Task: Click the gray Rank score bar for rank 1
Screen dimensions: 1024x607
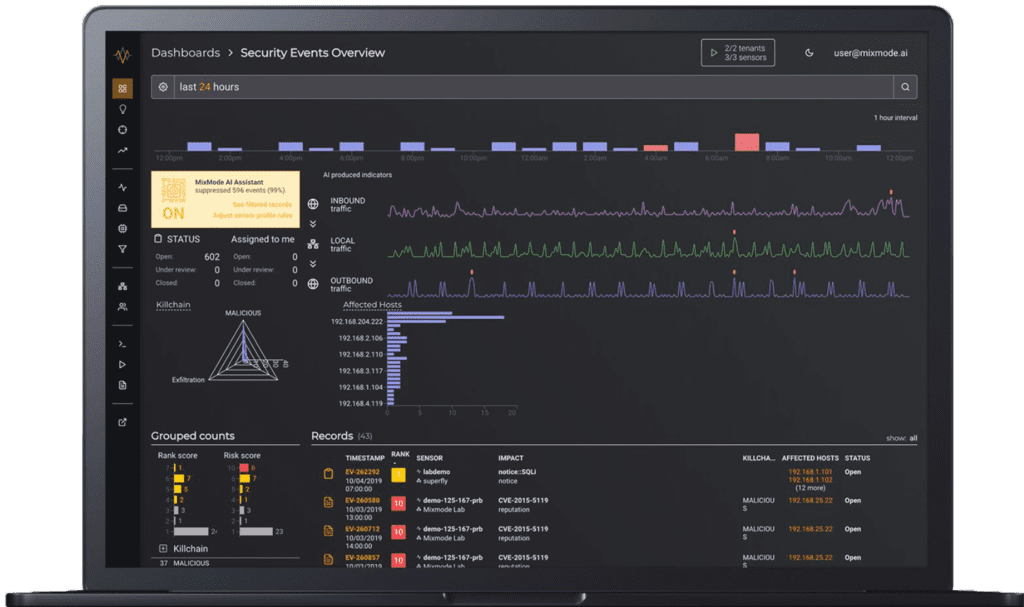Action: [x=191, y=531]
